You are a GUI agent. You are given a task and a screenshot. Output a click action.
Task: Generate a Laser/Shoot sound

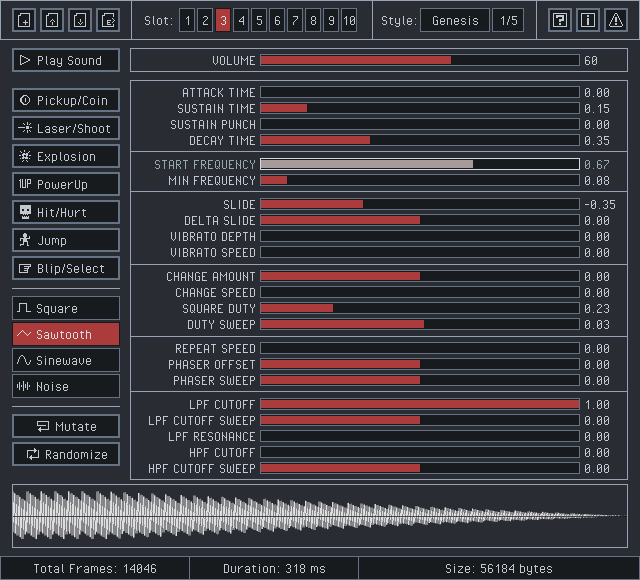(66, 128)
